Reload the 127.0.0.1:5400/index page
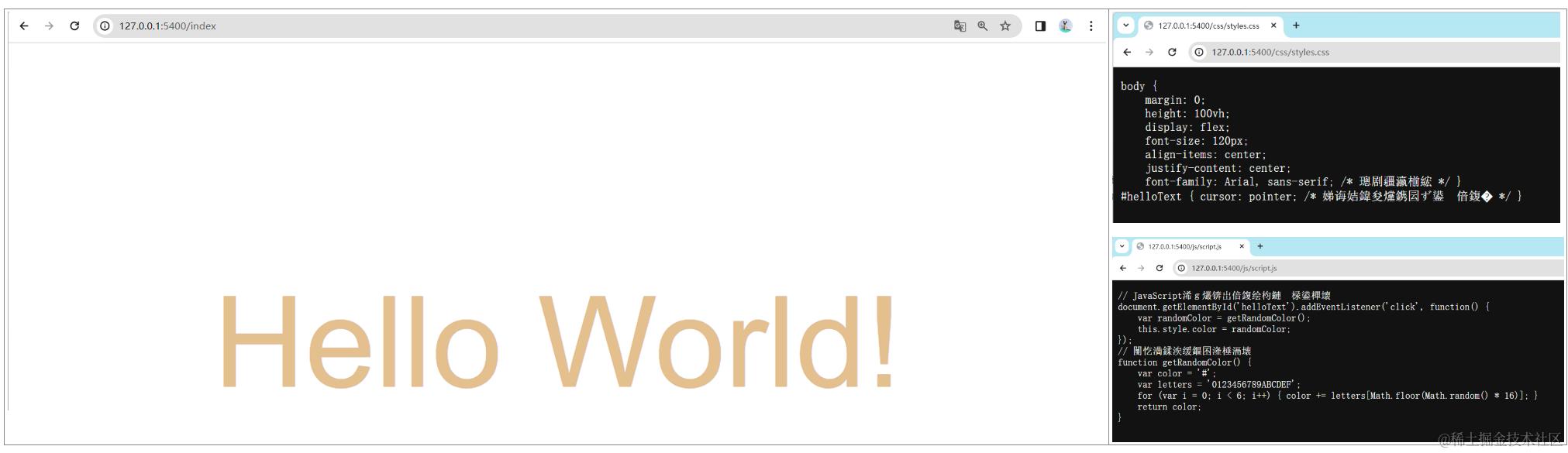This screenshot has height=453, width=1568. [74, 26]
